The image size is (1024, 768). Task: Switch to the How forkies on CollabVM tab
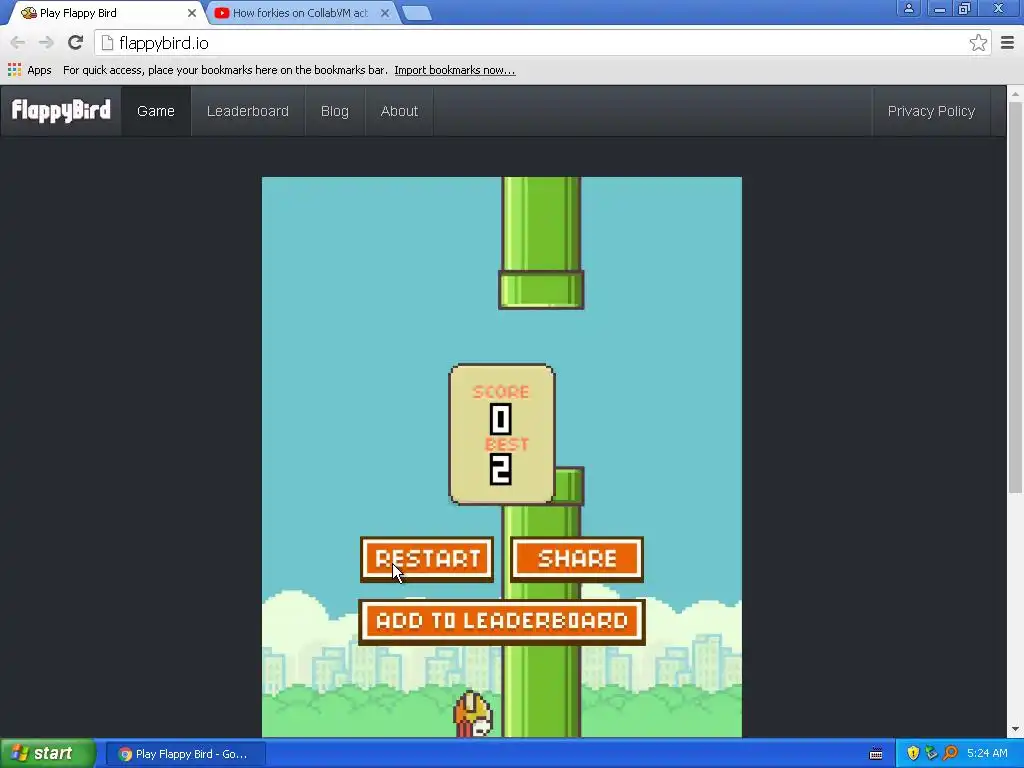(300, 13)
